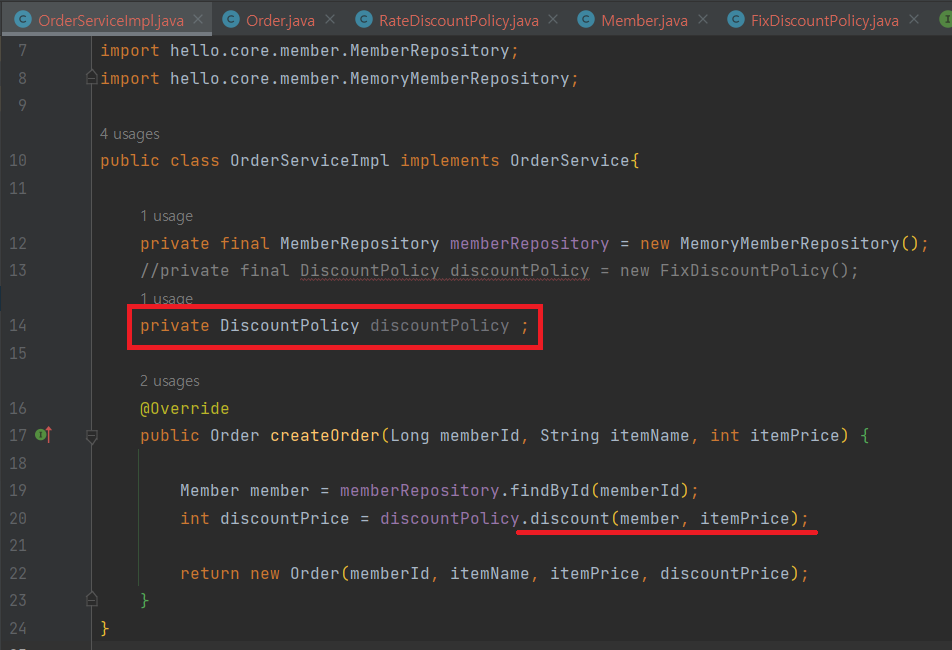Click the MemberRepository import on line 7

[x=310, y=51]
